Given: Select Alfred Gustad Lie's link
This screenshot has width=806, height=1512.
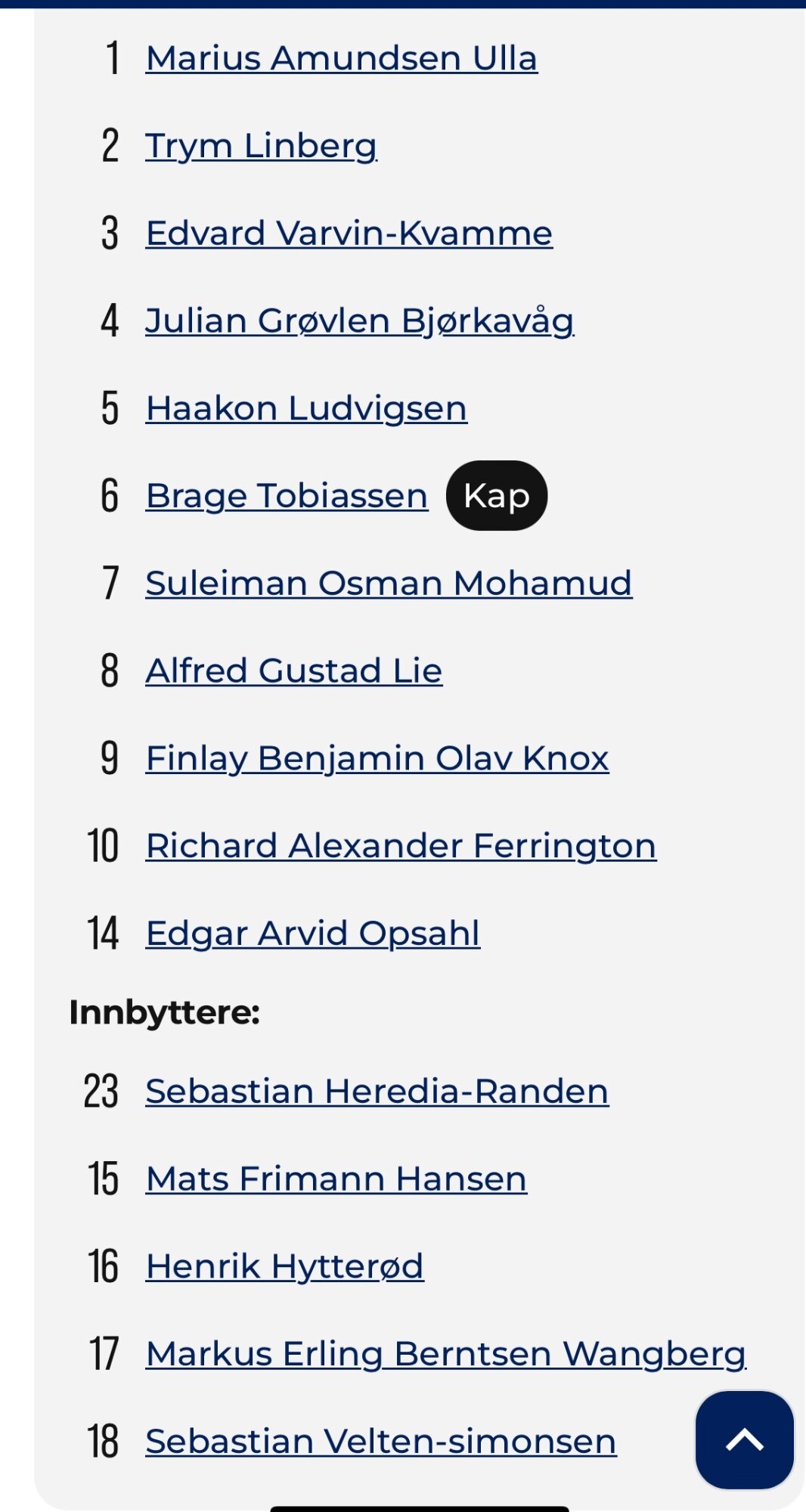Looking at the screenshot, I should (294, 671).
